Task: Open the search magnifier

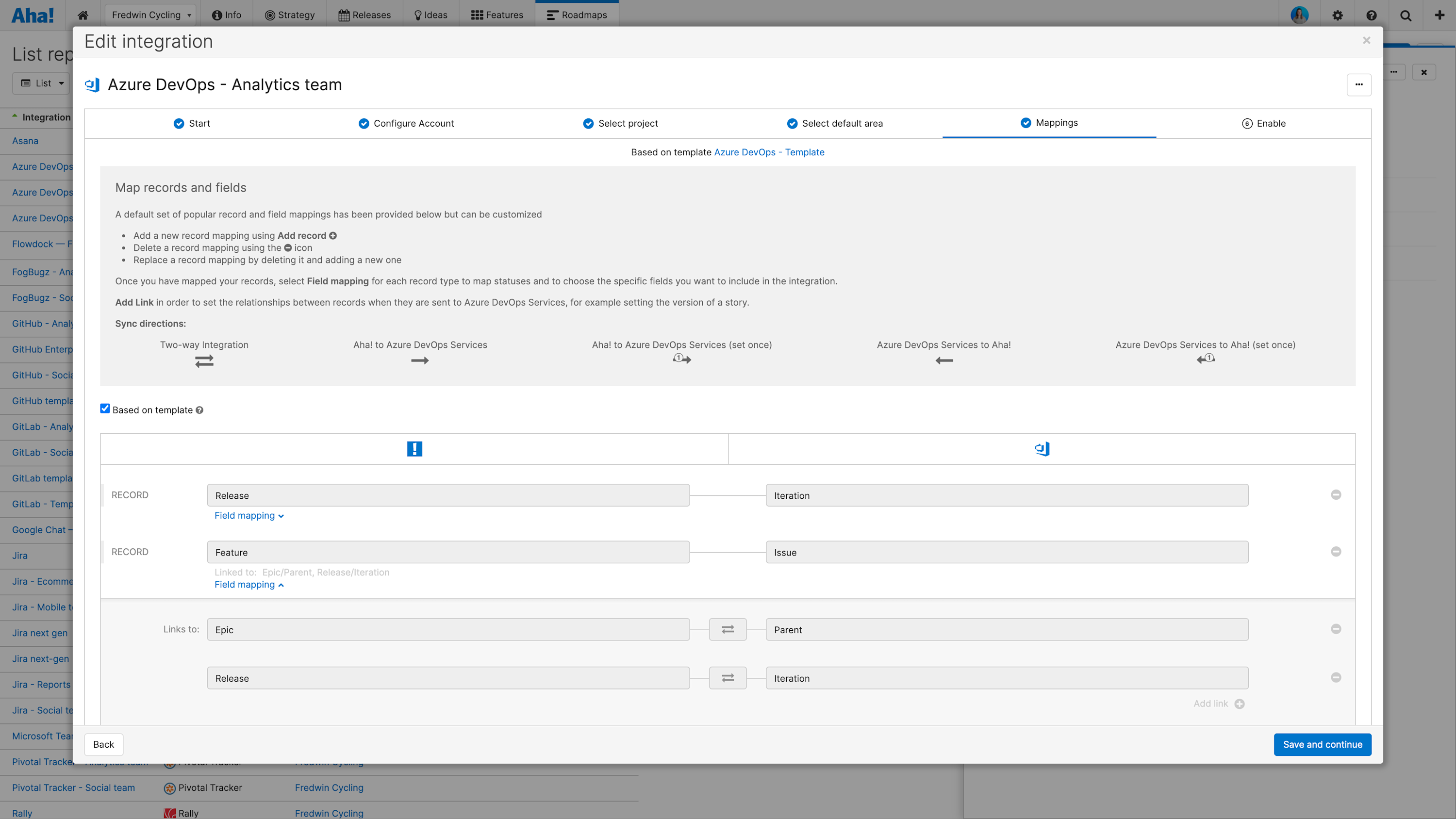Action: click(x=1406, y=15)
